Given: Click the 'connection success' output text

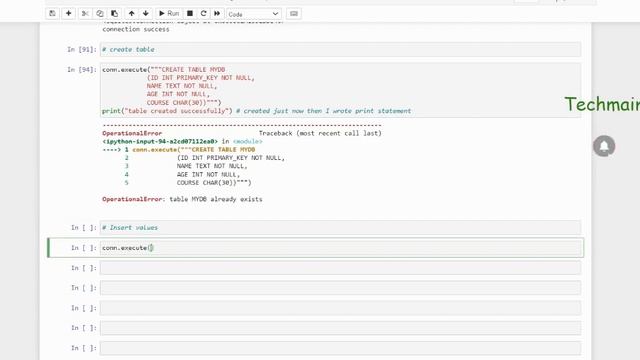Looking at the screenshot, I should [x=136, y=29].
